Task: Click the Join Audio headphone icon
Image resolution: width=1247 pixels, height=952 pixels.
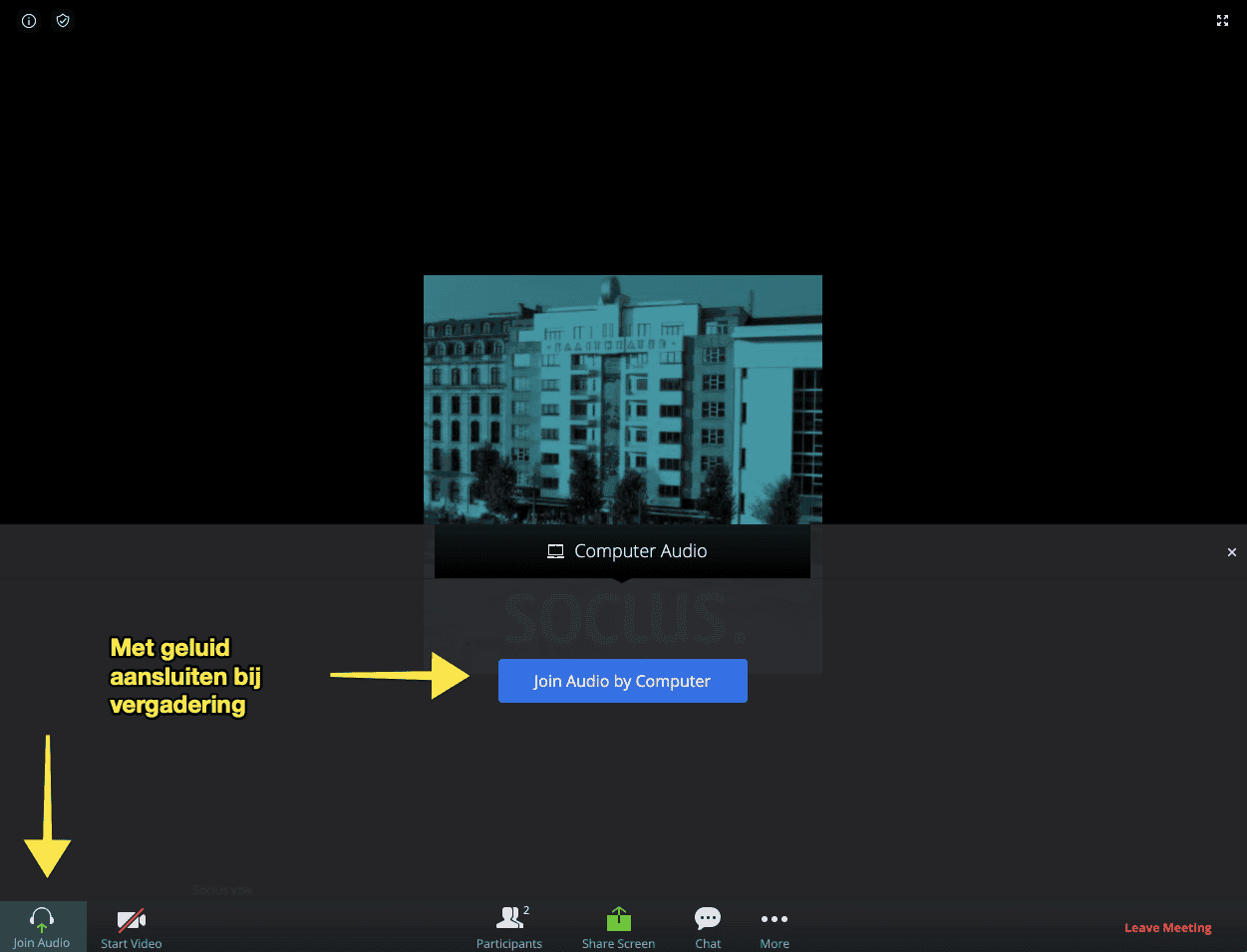Action: (42, 918)
